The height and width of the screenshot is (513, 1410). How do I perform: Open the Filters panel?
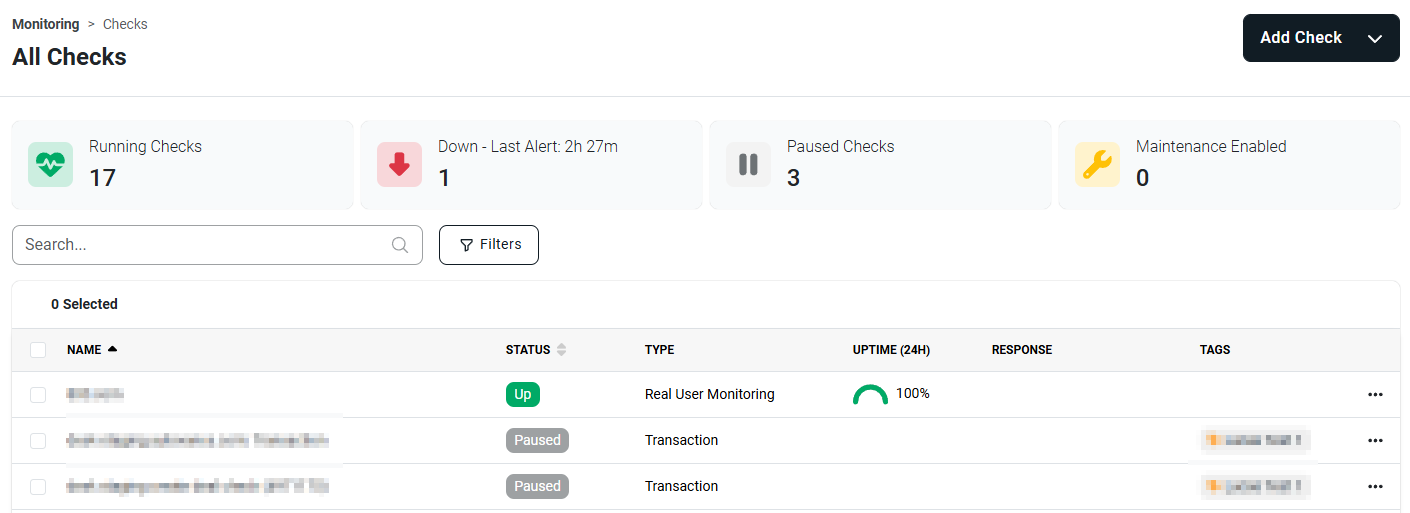tap(489, 245)
